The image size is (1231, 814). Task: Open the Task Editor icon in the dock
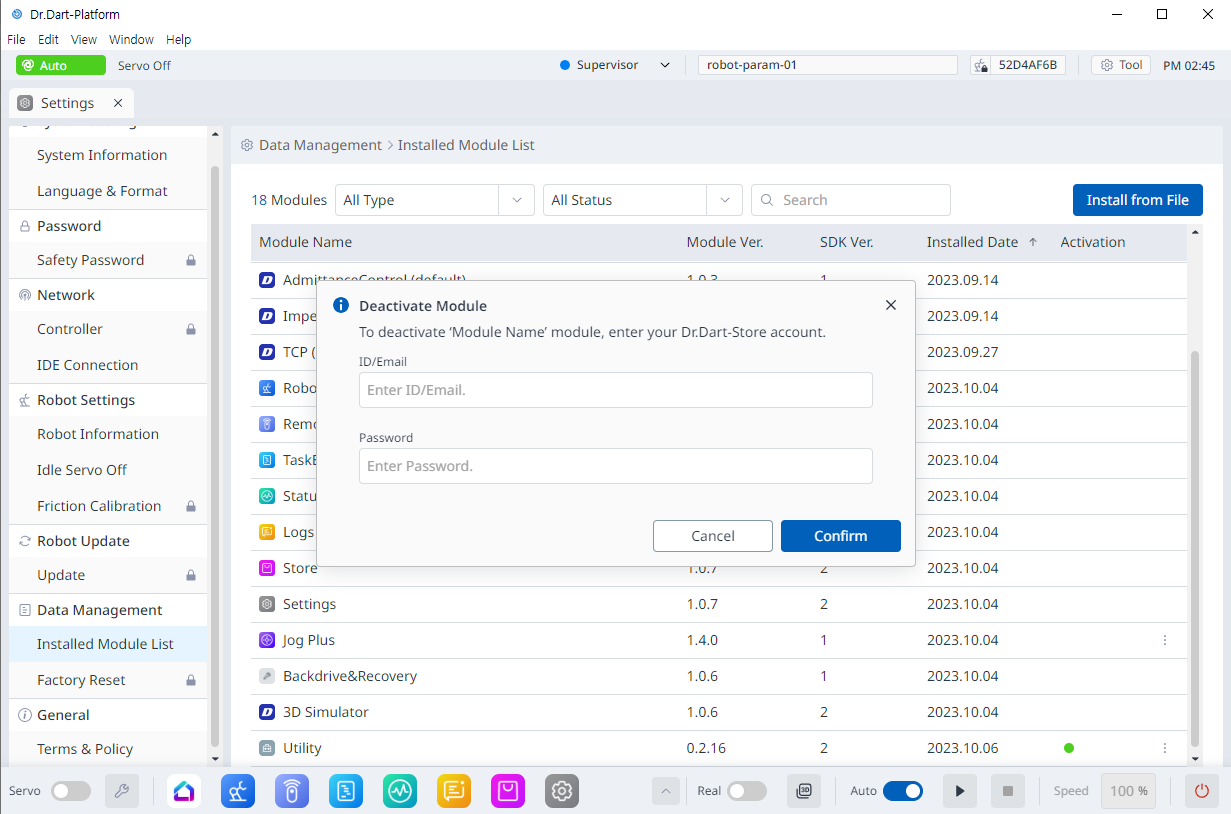click(x=346, y=791)
